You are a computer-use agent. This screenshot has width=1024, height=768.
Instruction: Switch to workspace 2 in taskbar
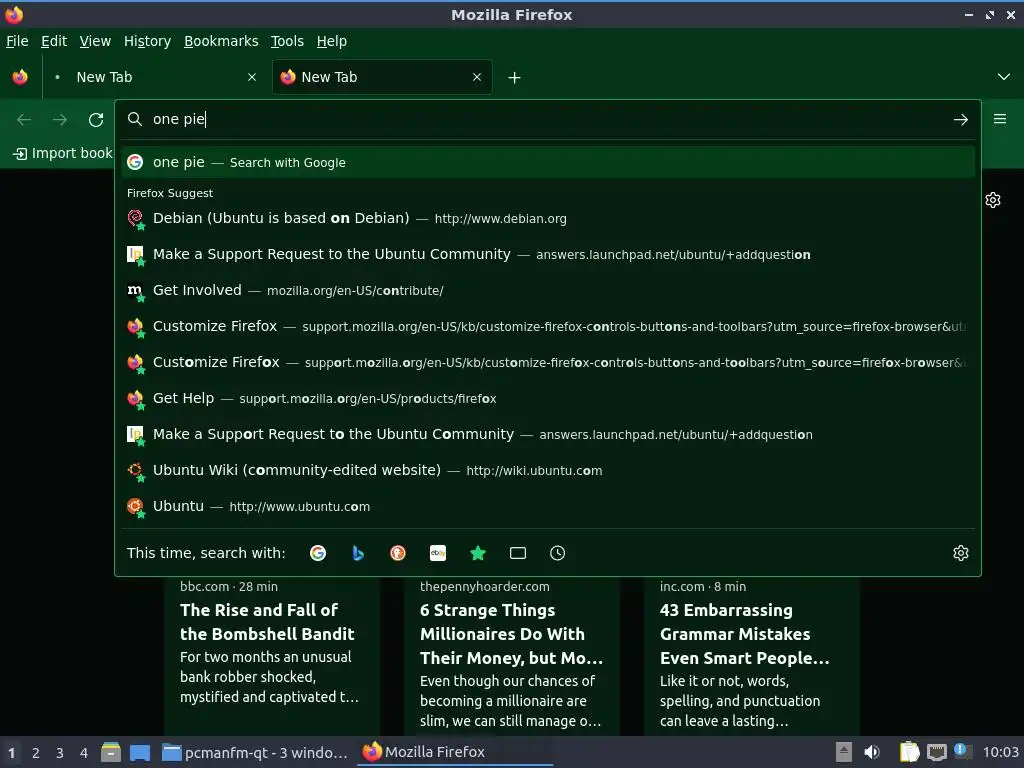click(36, 753)
